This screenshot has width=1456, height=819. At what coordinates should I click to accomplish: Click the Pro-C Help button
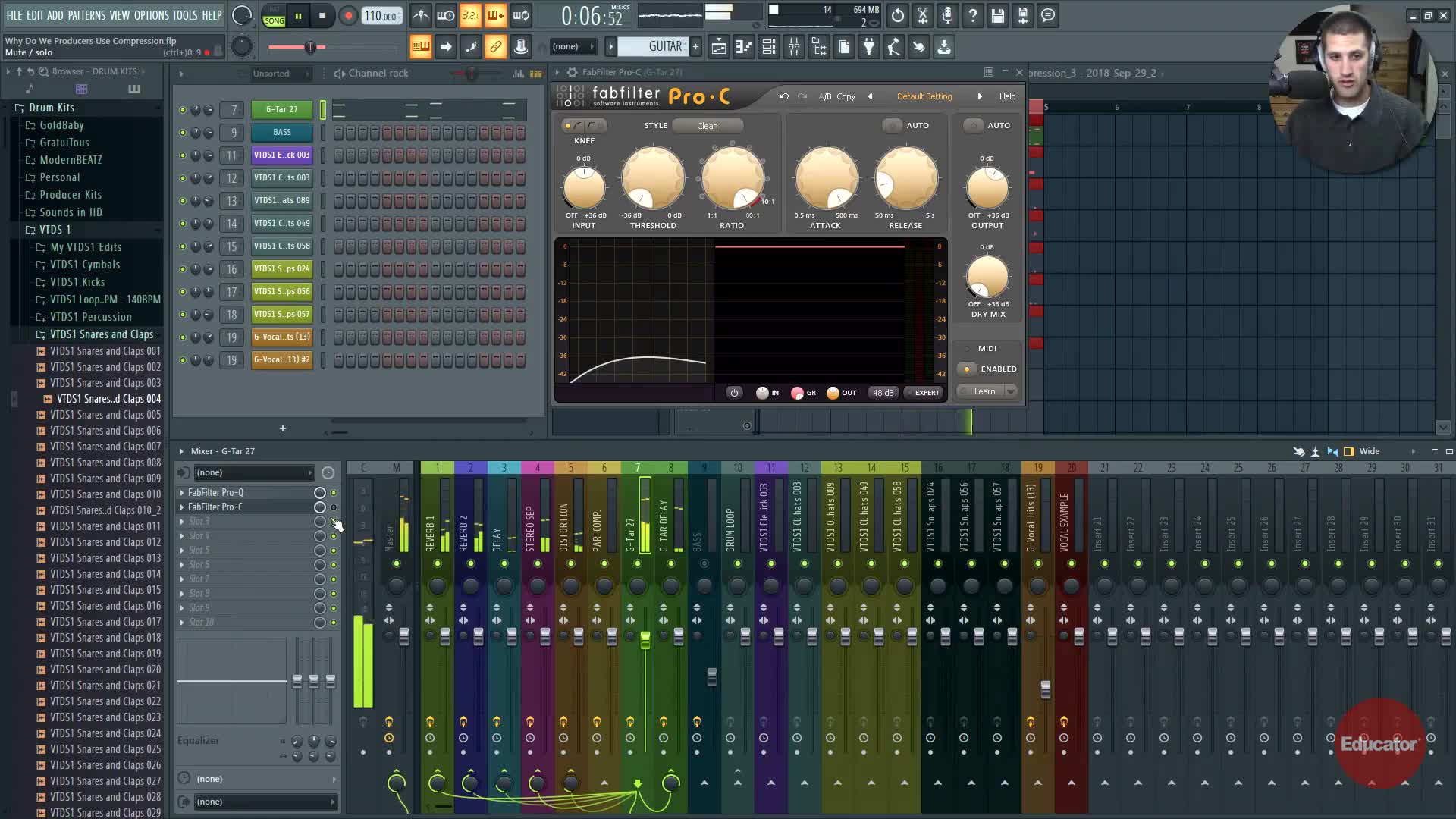(1007, 96)
